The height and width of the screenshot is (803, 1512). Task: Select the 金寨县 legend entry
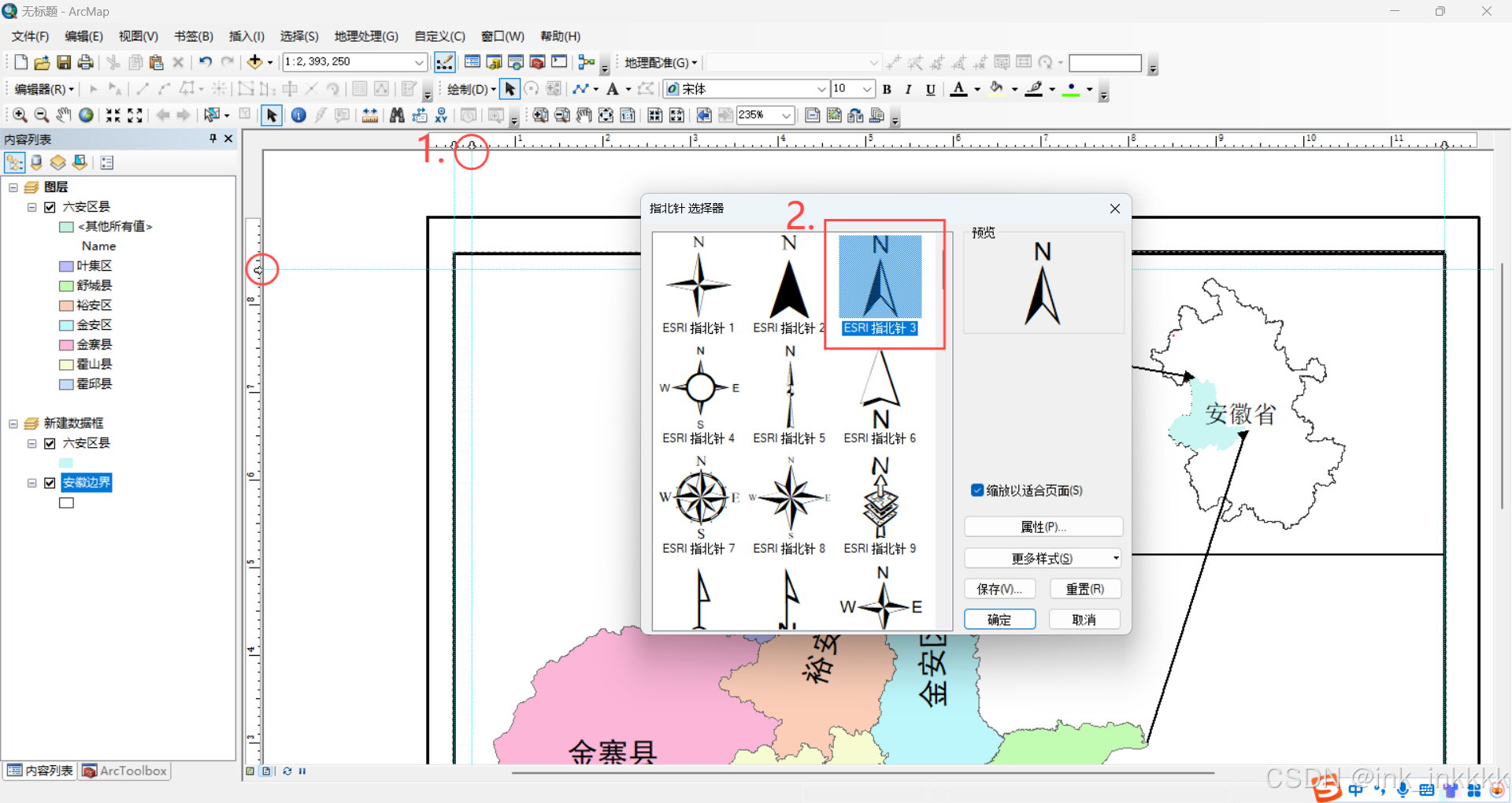tap(94, 345)
